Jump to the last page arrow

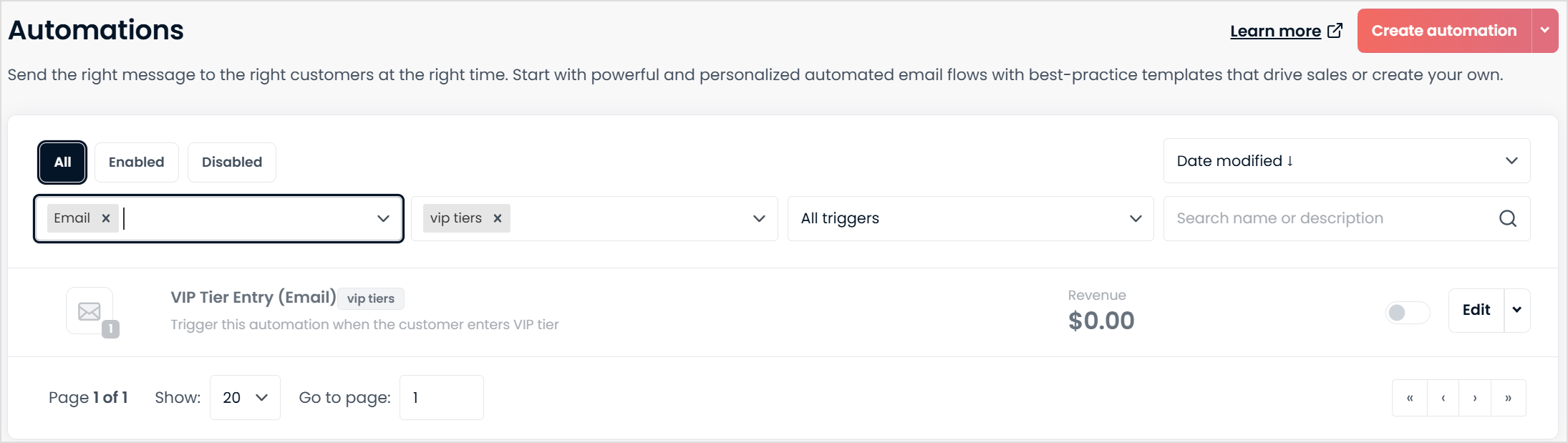pyautogui.click(x=1509, y=398)
